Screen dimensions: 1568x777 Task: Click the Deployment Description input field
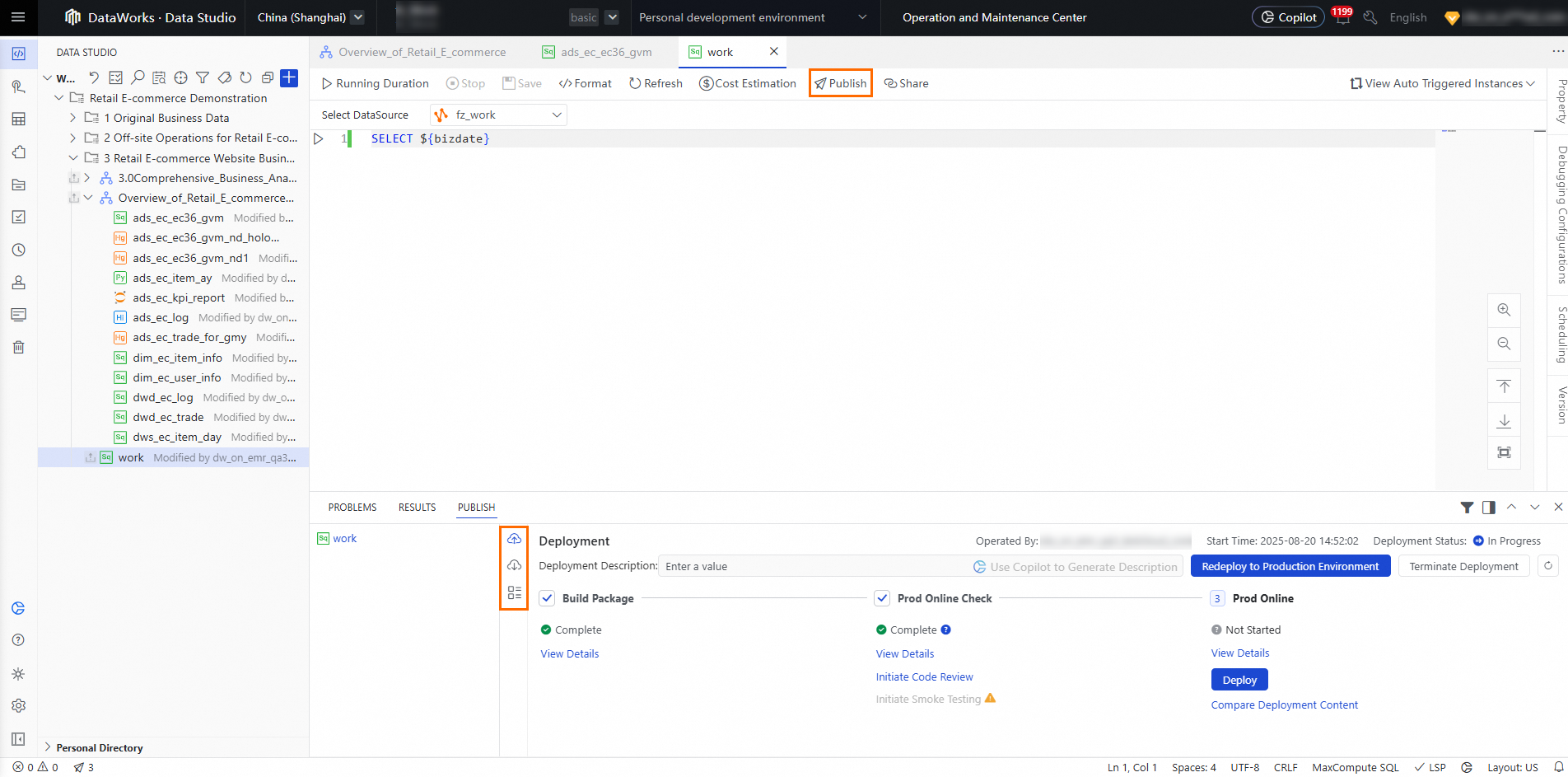pos(921,566)
